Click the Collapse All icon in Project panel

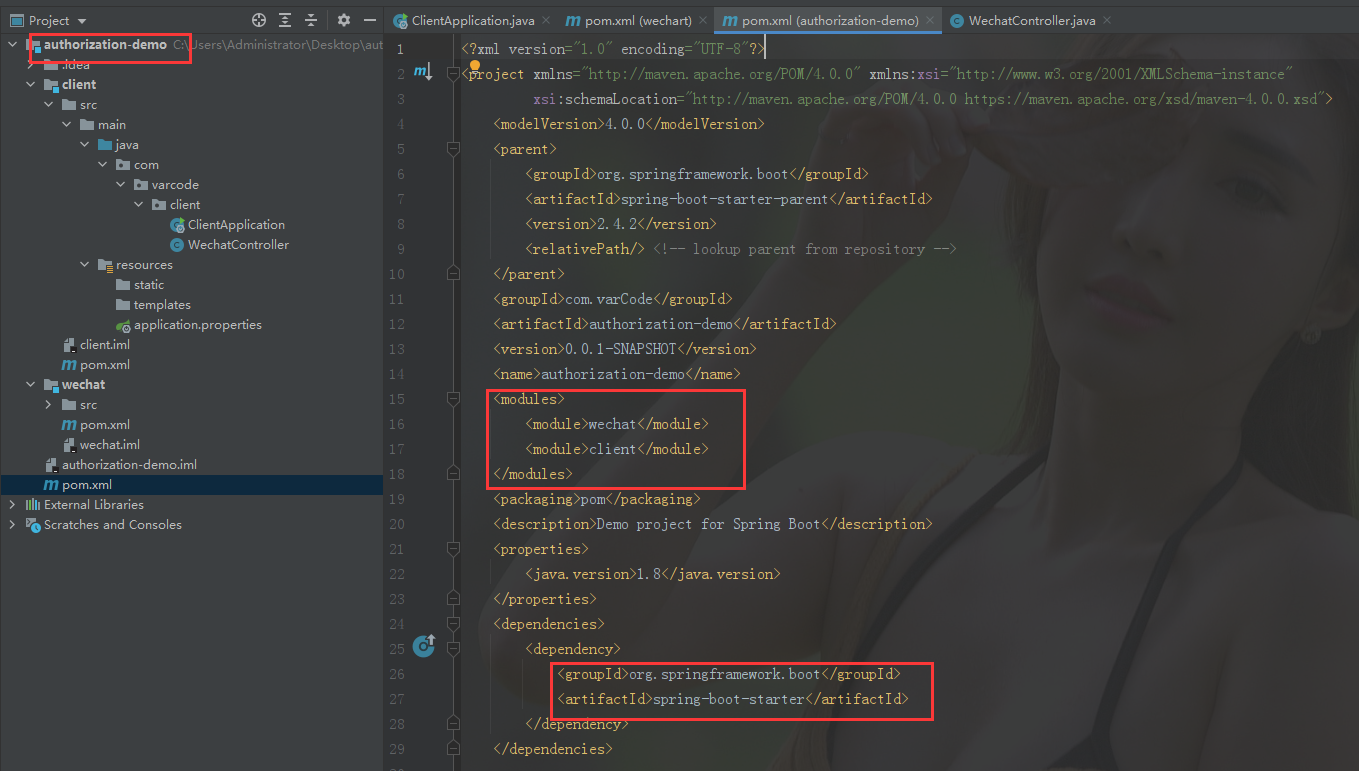tap(311, 20)
